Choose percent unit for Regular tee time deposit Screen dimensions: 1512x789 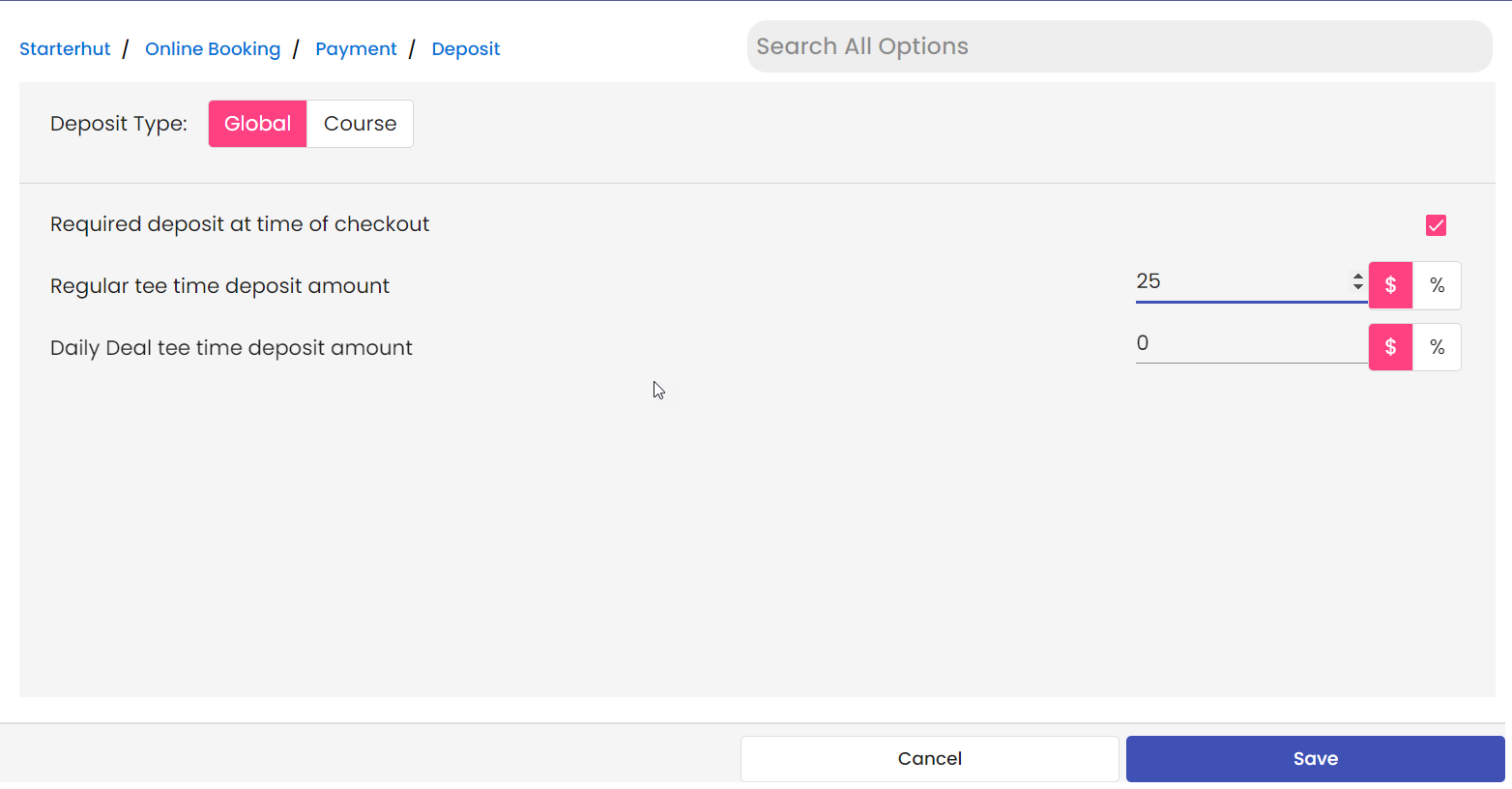(1438, 285)
